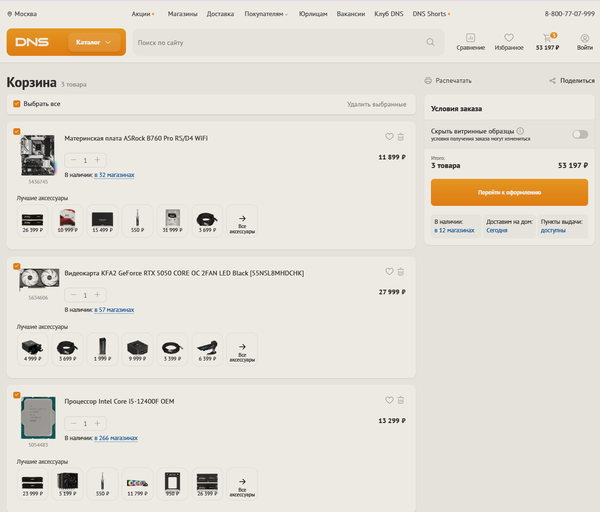Open all accessories arrow for motherboard
This screenshot has width=600, height=512.
pyautogui.click(x=242, y=221)
